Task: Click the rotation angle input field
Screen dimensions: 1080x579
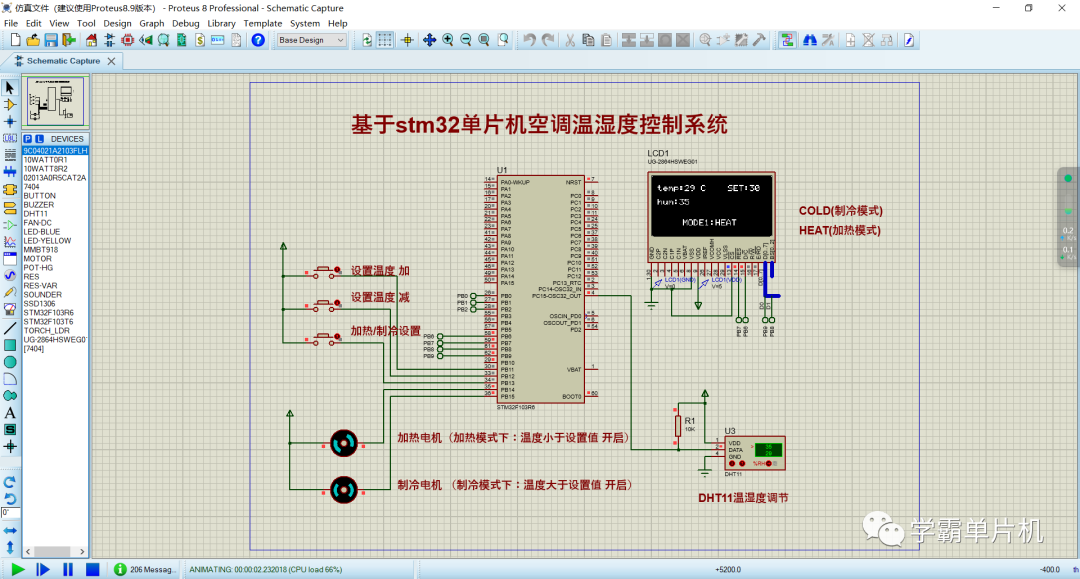Action: (x=10, y=513)
